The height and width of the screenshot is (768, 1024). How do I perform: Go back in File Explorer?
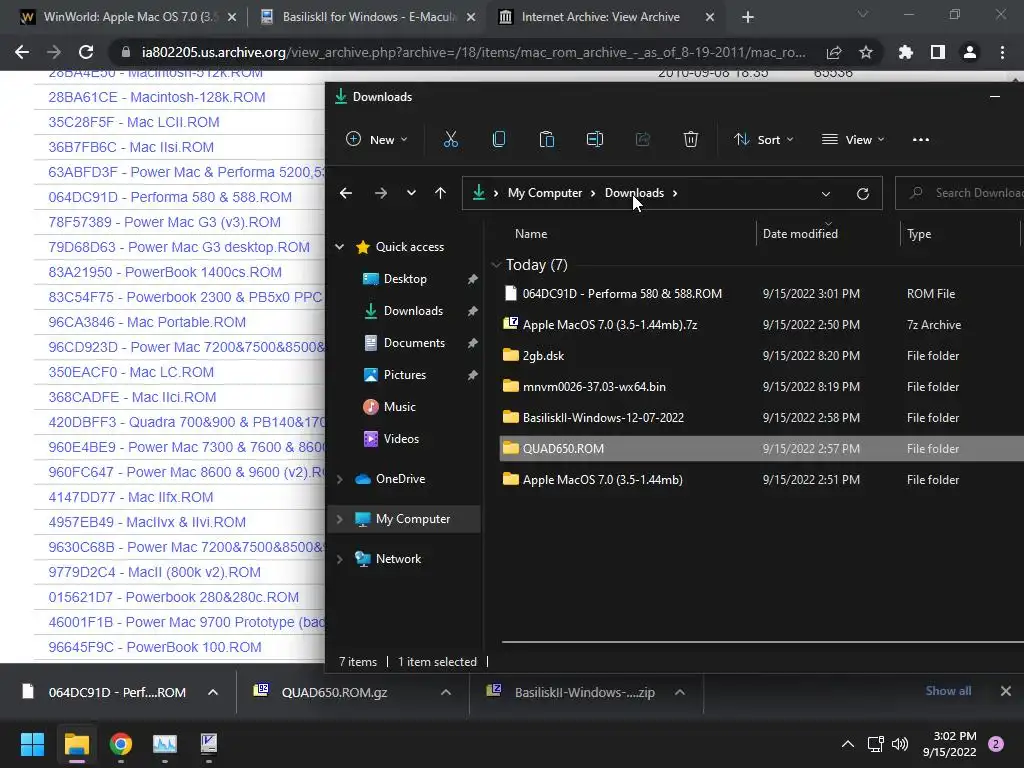click(346, 193)
